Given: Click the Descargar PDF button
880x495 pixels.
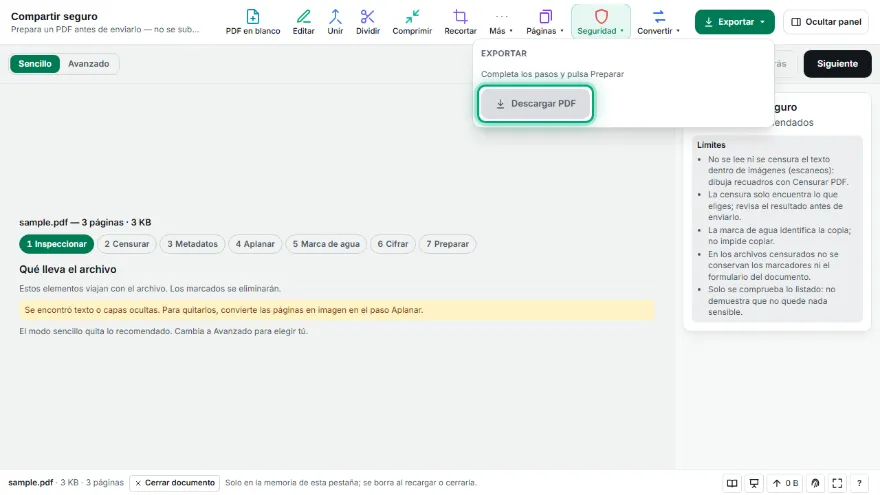Looking at the screenshot, I should [x=535, y=104].
